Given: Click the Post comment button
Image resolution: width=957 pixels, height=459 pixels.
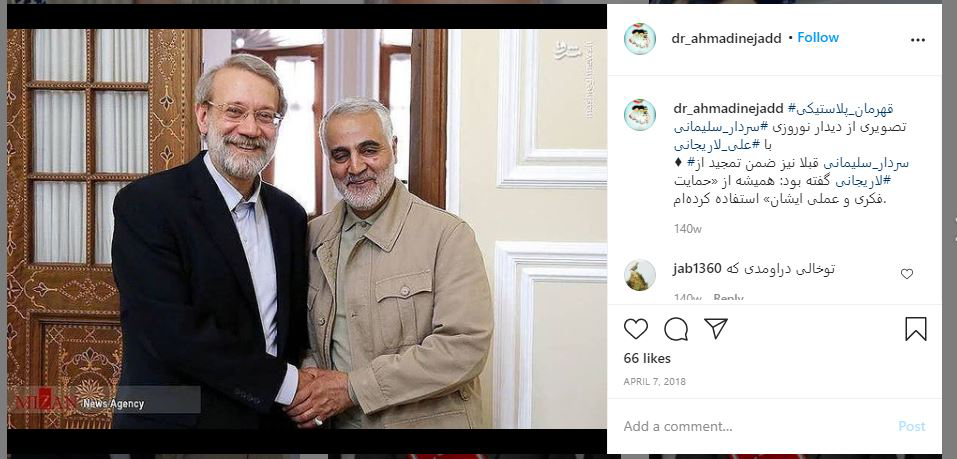Looking at the screenshot, I should [x=911, y=426].
